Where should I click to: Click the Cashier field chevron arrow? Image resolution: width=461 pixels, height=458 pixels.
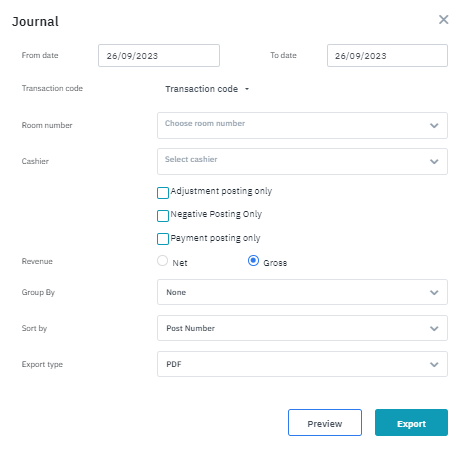tap(434, 162)
